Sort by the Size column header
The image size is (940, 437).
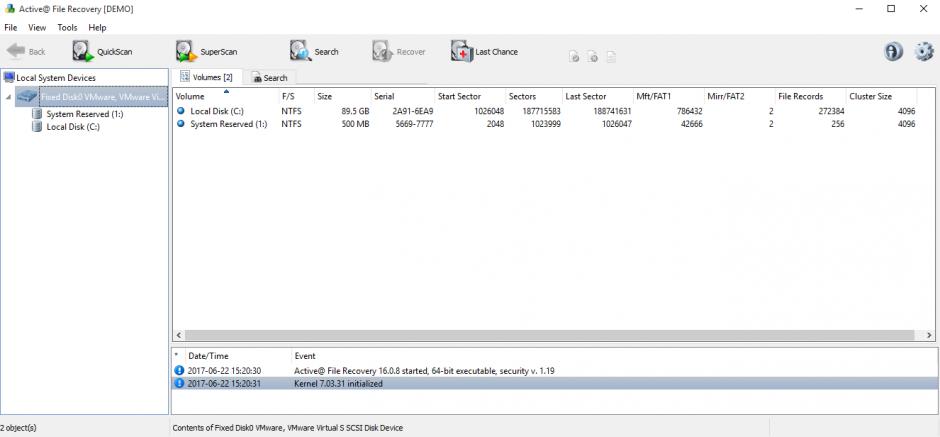pos(342,96)
